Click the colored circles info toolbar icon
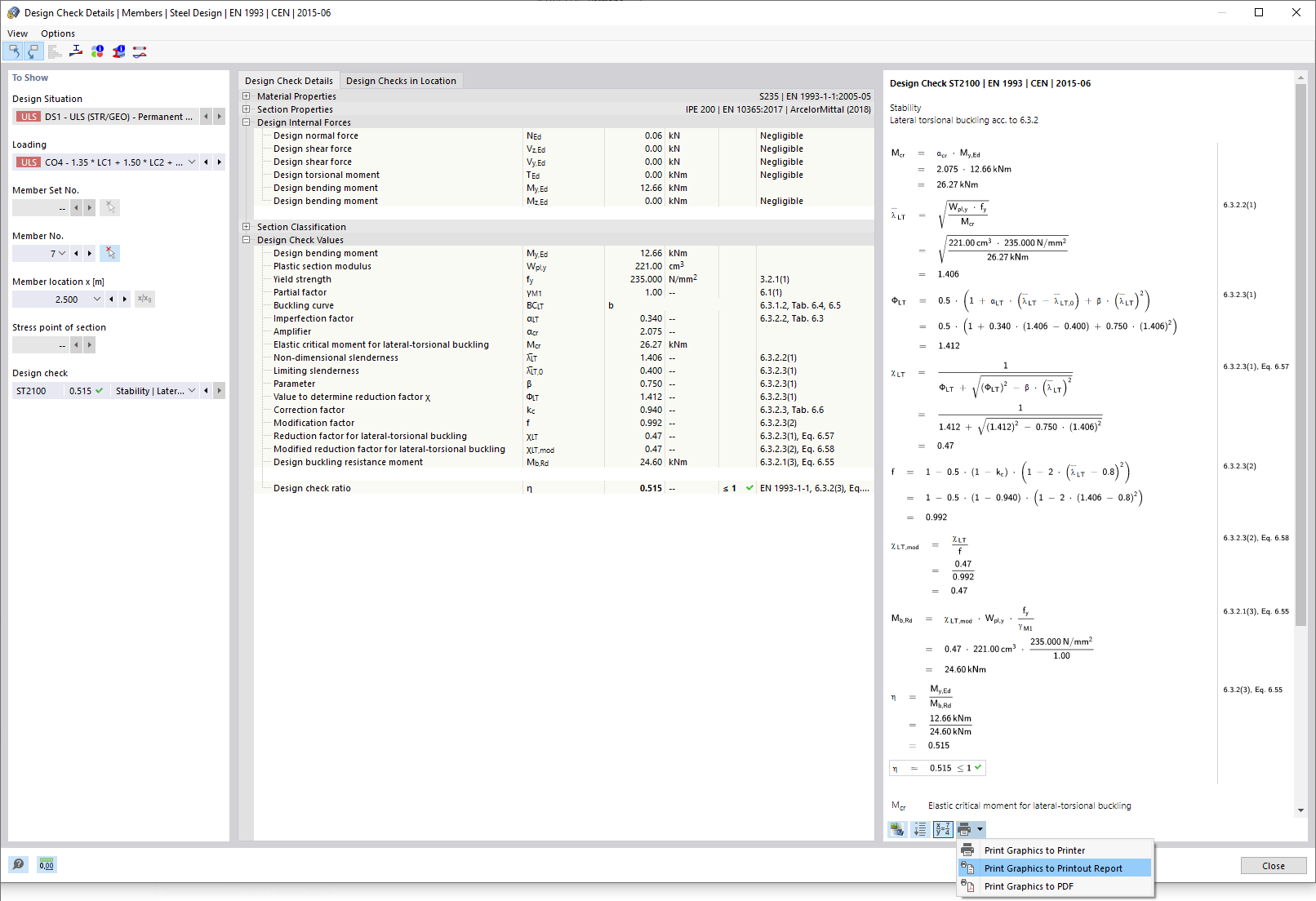Screen dimensions: 1316x901 97,51
